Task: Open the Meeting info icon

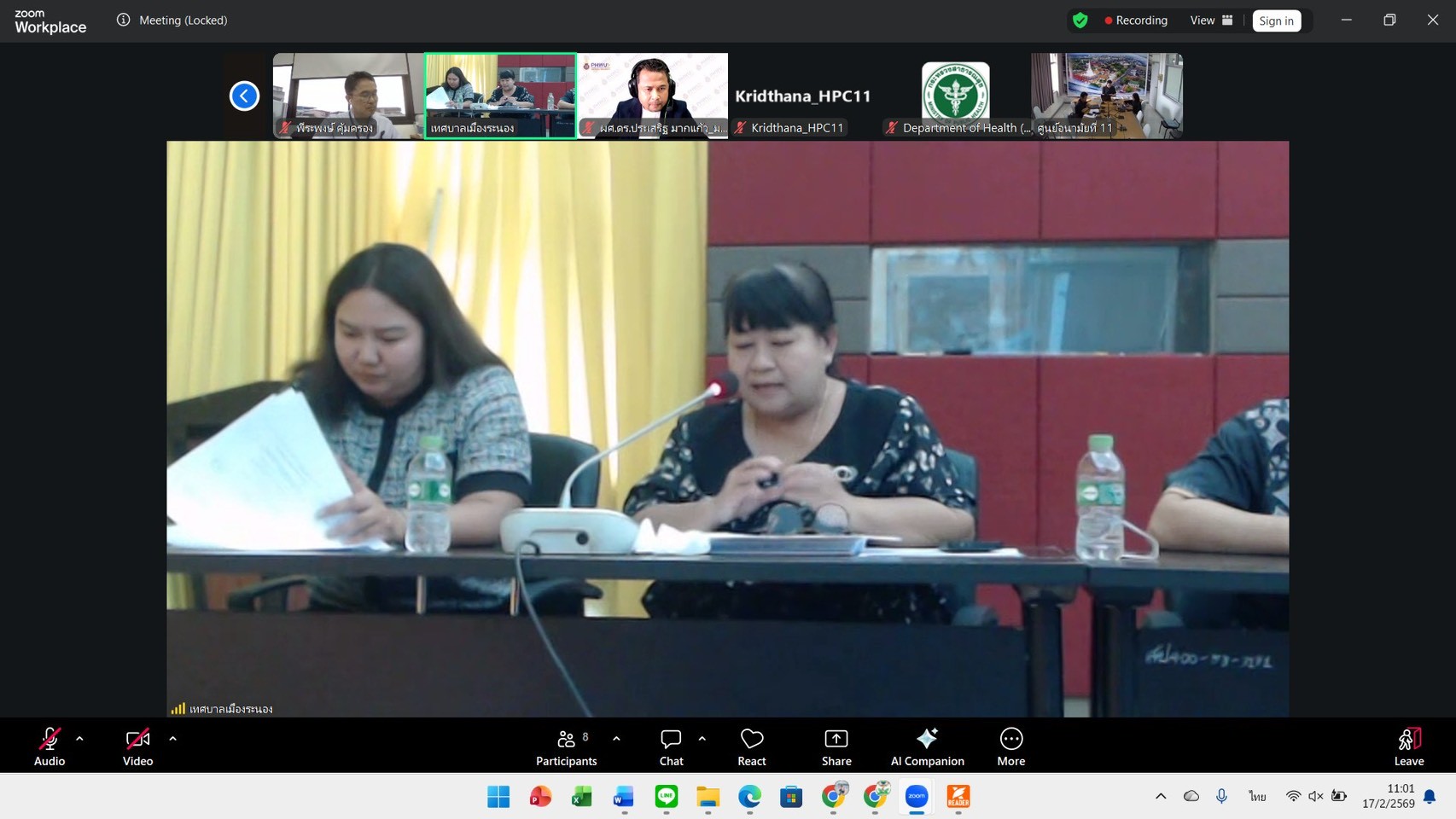Action: coord(124,20)
